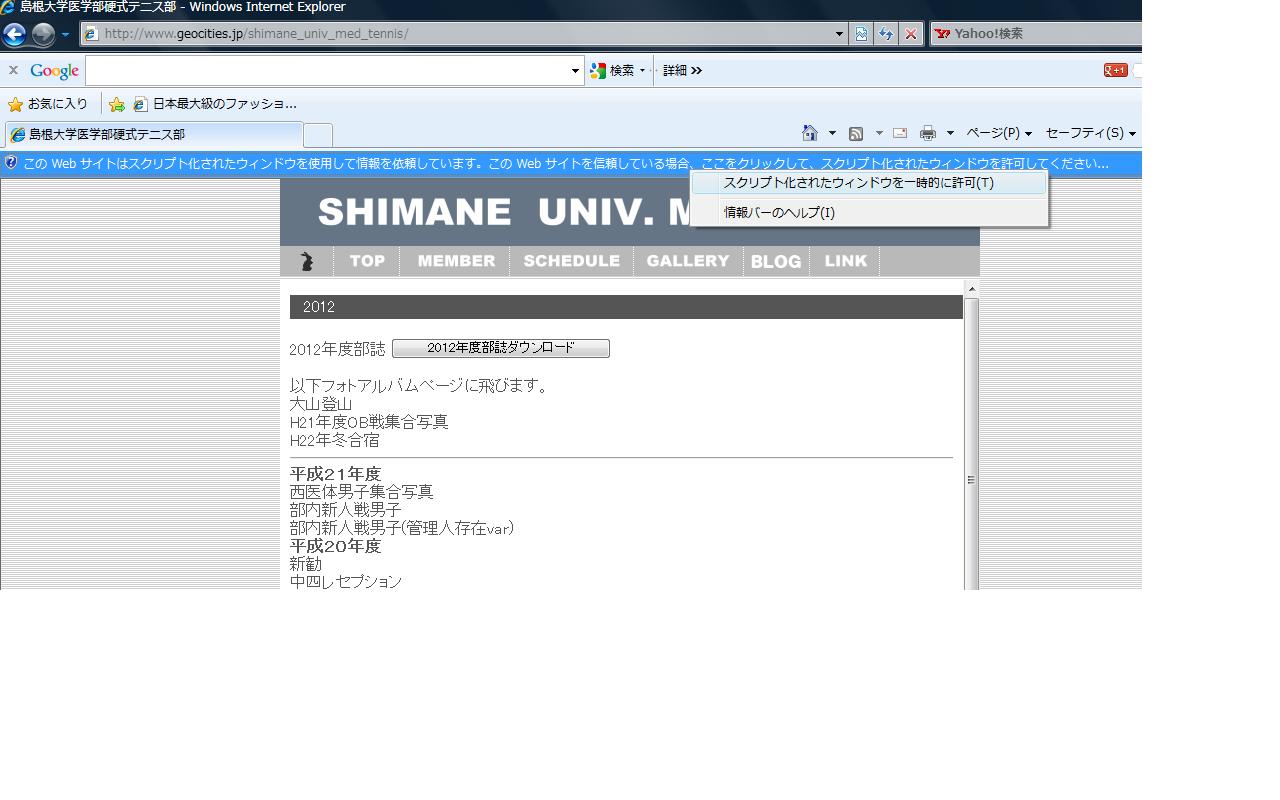The image size is (1280, 800).
Task: Click the Google logo on the toolbar
Action: (x=54, y=71)
